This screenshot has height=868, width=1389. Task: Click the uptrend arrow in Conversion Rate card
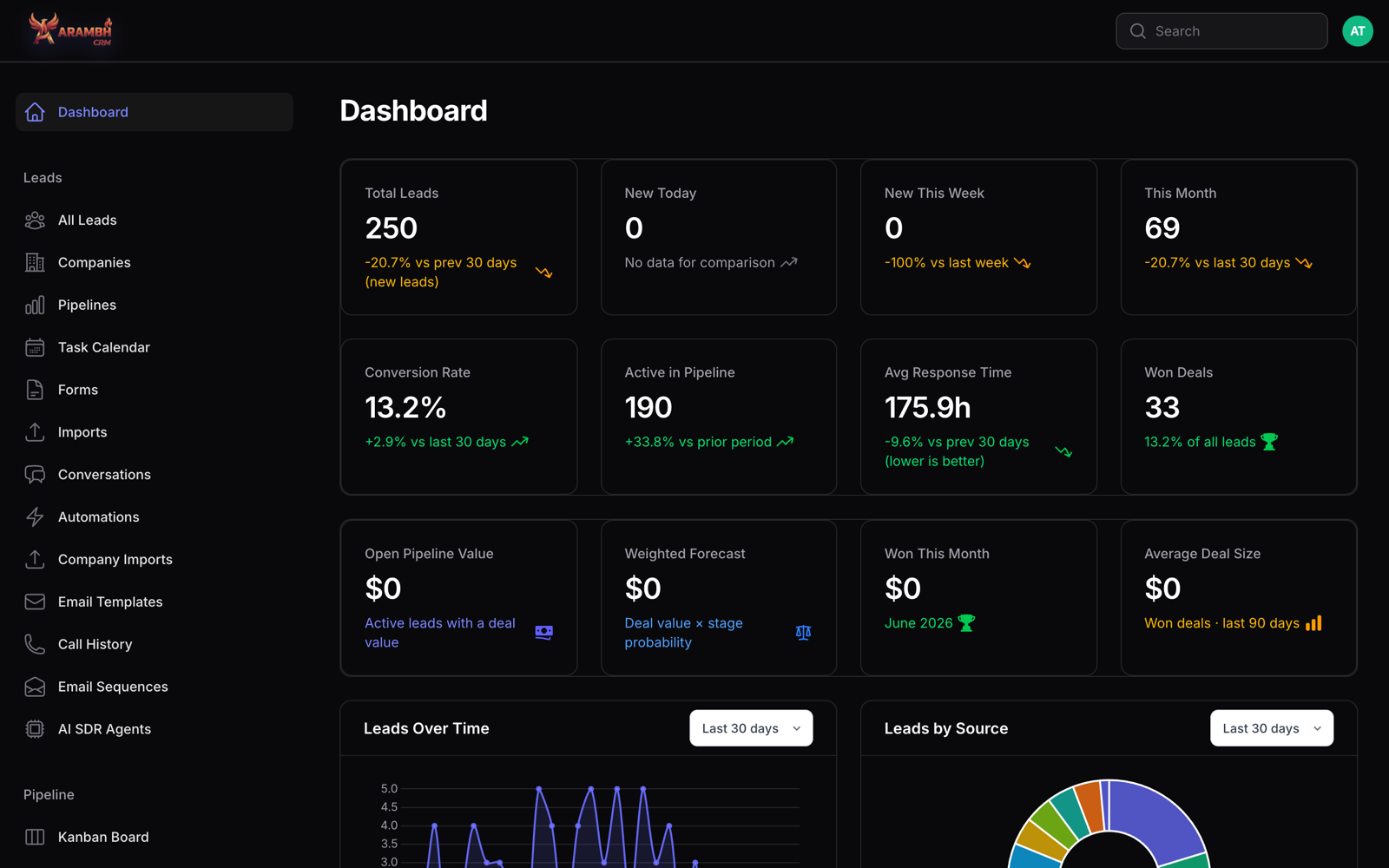(x=520, y=442)
